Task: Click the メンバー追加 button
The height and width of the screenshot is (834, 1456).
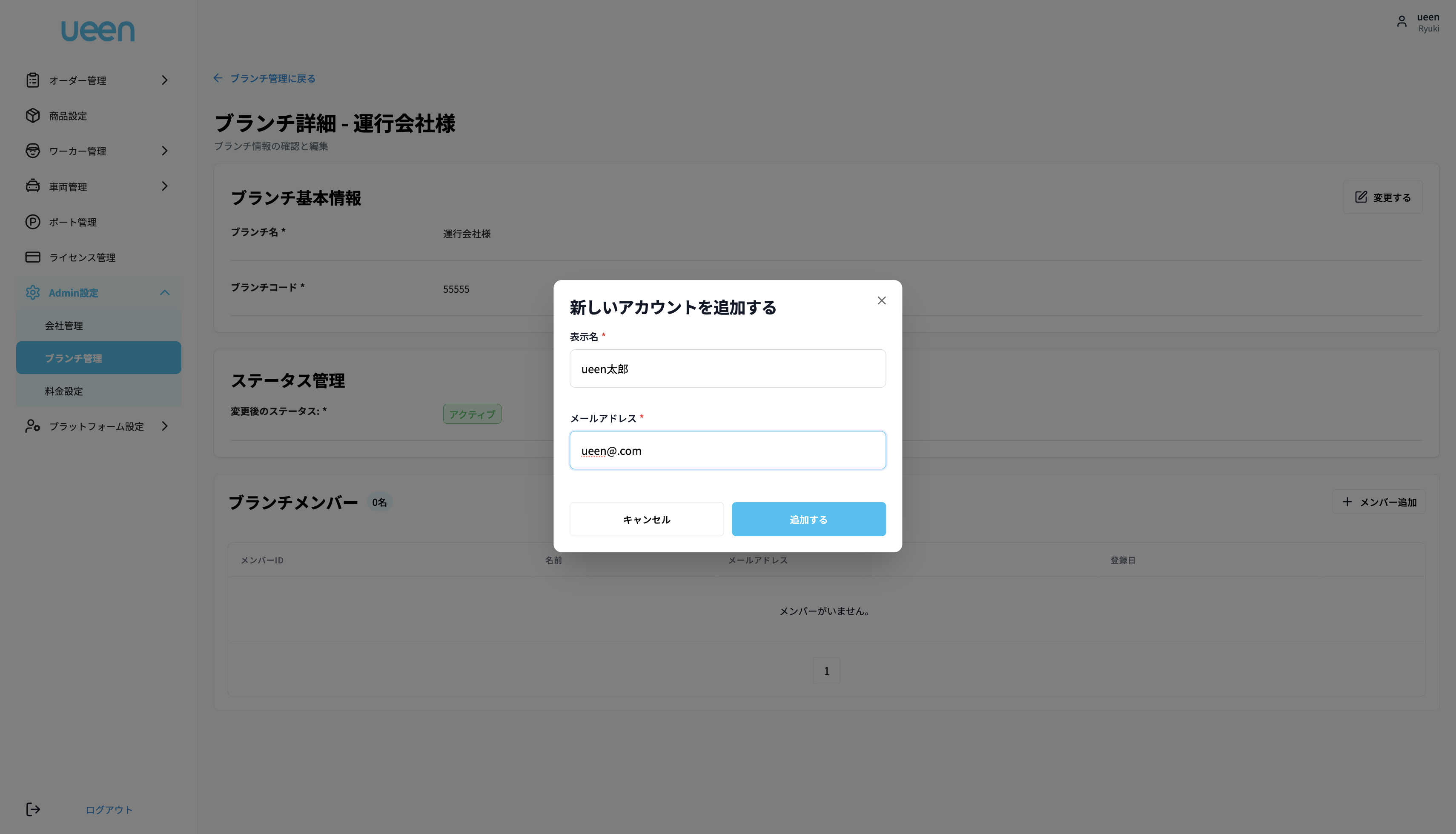Action: 1379,502
